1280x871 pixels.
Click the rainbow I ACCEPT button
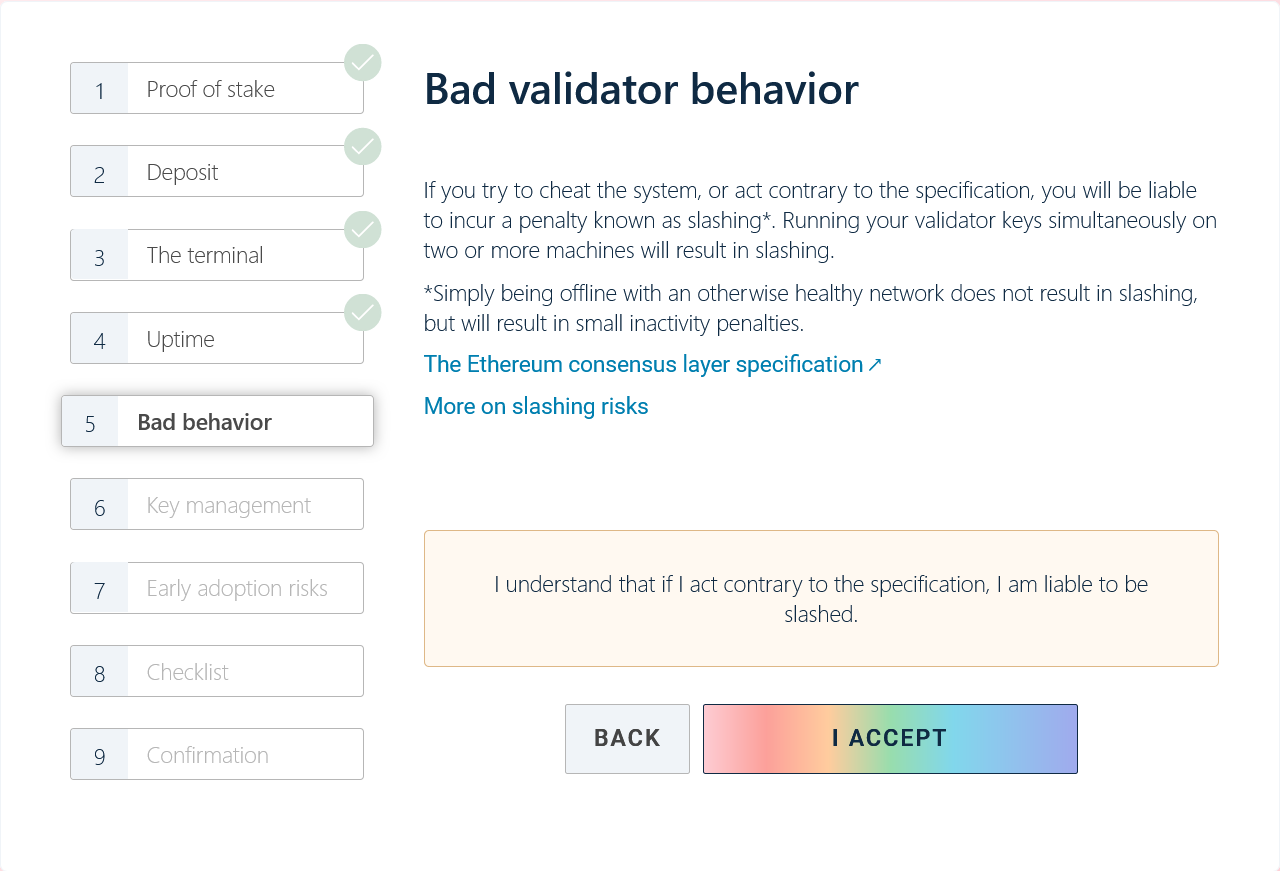pyautogui.click(x=890, y=739)
